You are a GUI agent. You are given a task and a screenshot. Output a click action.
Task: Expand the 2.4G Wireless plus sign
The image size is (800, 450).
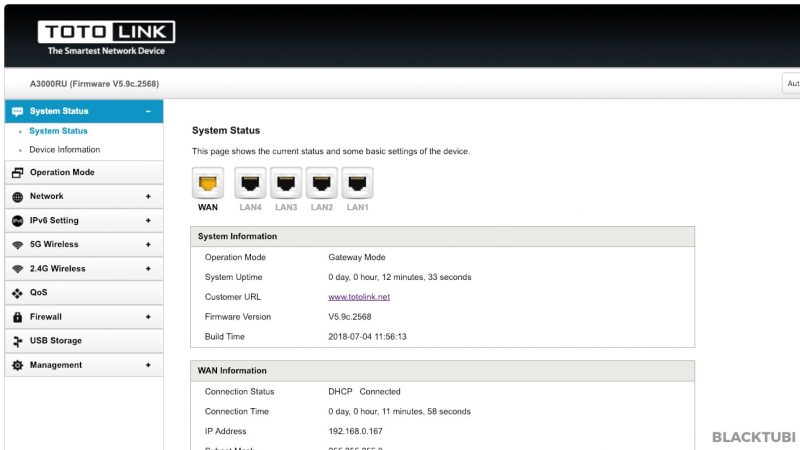click(148, 268)
